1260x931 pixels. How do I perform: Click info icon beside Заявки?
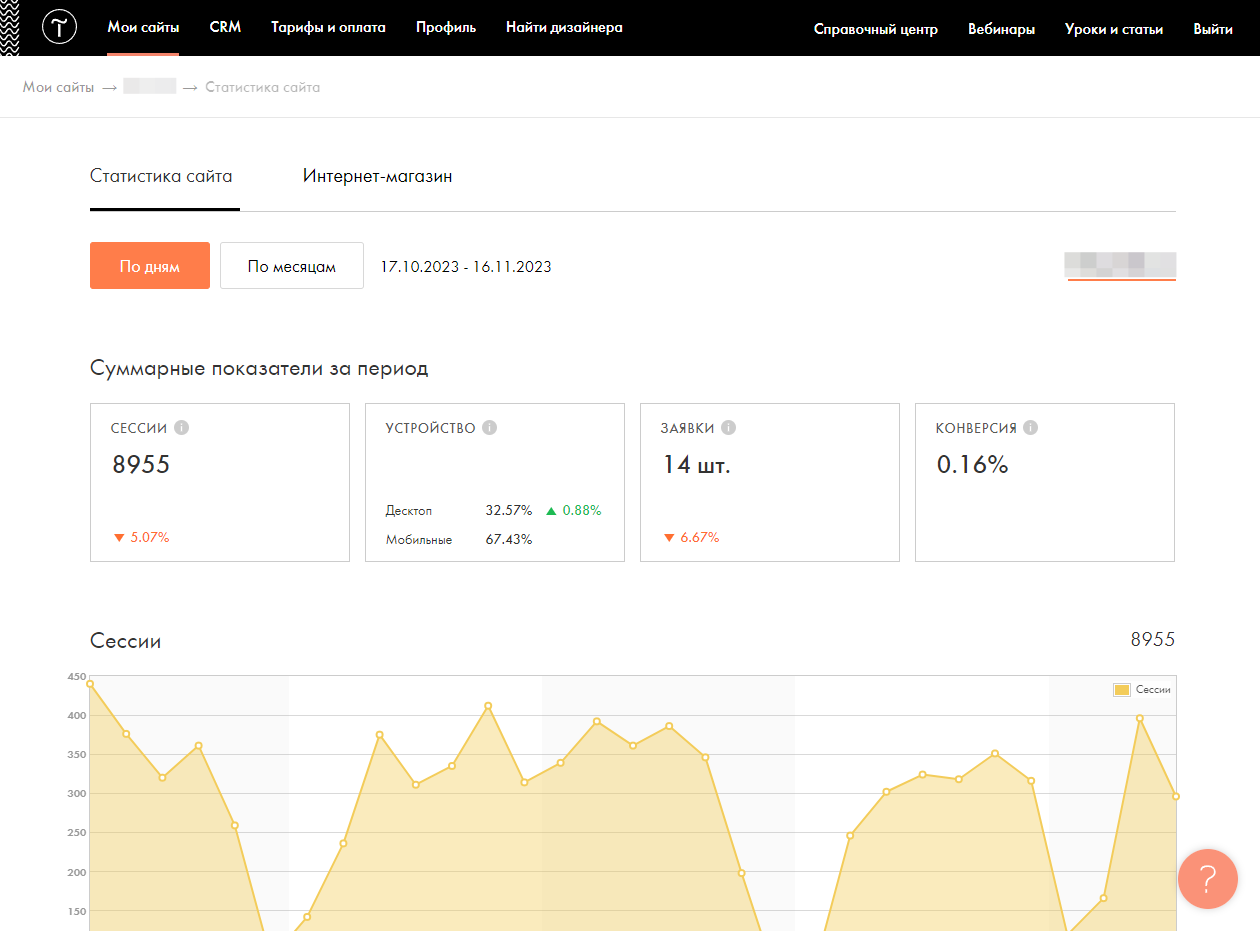728,428
